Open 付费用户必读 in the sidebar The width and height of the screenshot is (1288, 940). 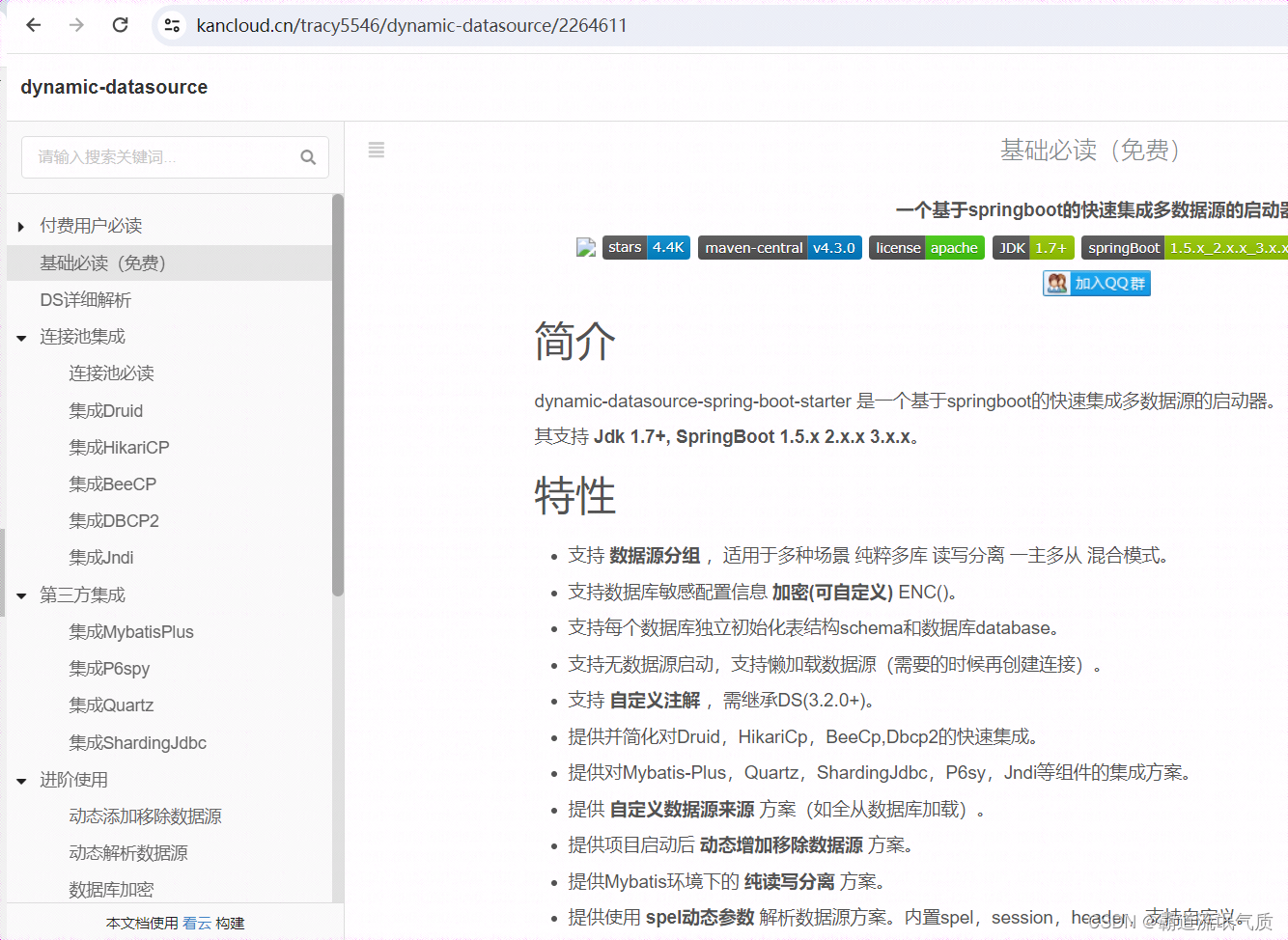91,226
